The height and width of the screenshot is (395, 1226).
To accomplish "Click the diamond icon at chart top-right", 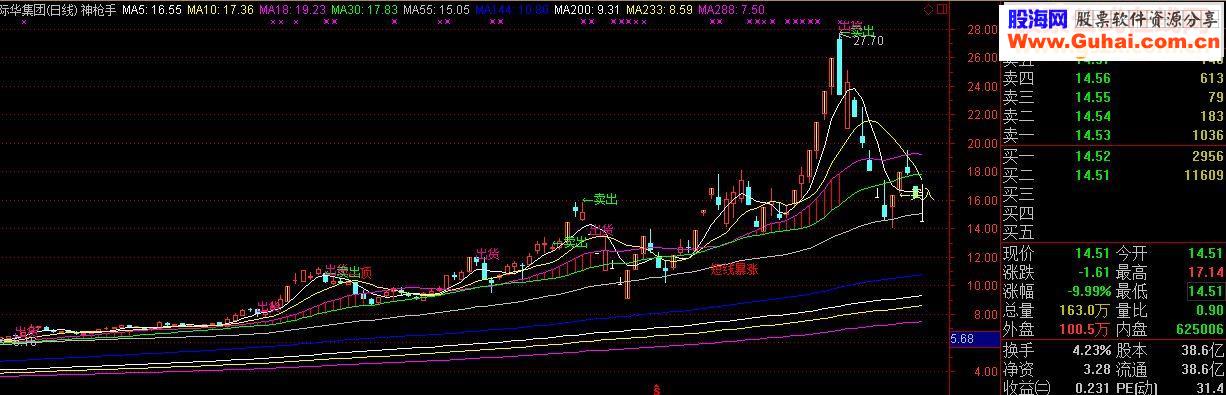I will coord(927,8).
